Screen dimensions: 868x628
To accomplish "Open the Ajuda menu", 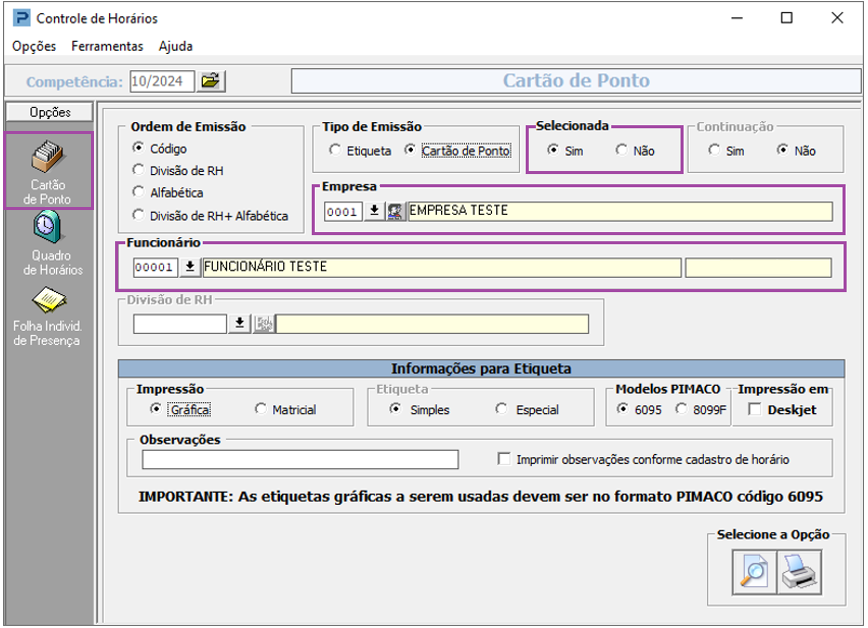I will (x=176, y=46).
